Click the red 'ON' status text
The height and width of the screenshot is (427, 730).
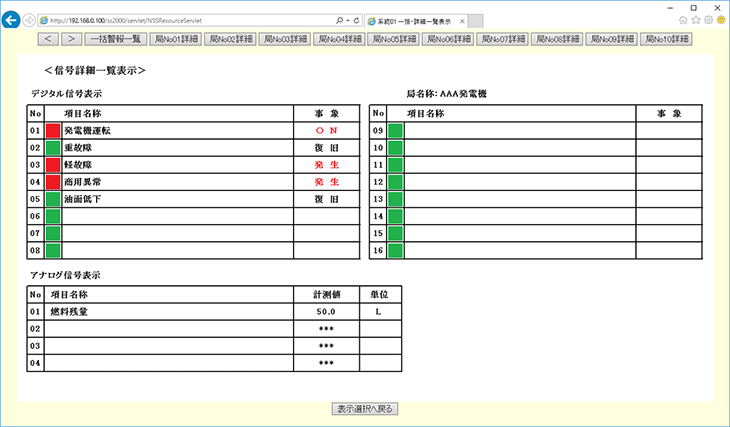coord(326,131)
